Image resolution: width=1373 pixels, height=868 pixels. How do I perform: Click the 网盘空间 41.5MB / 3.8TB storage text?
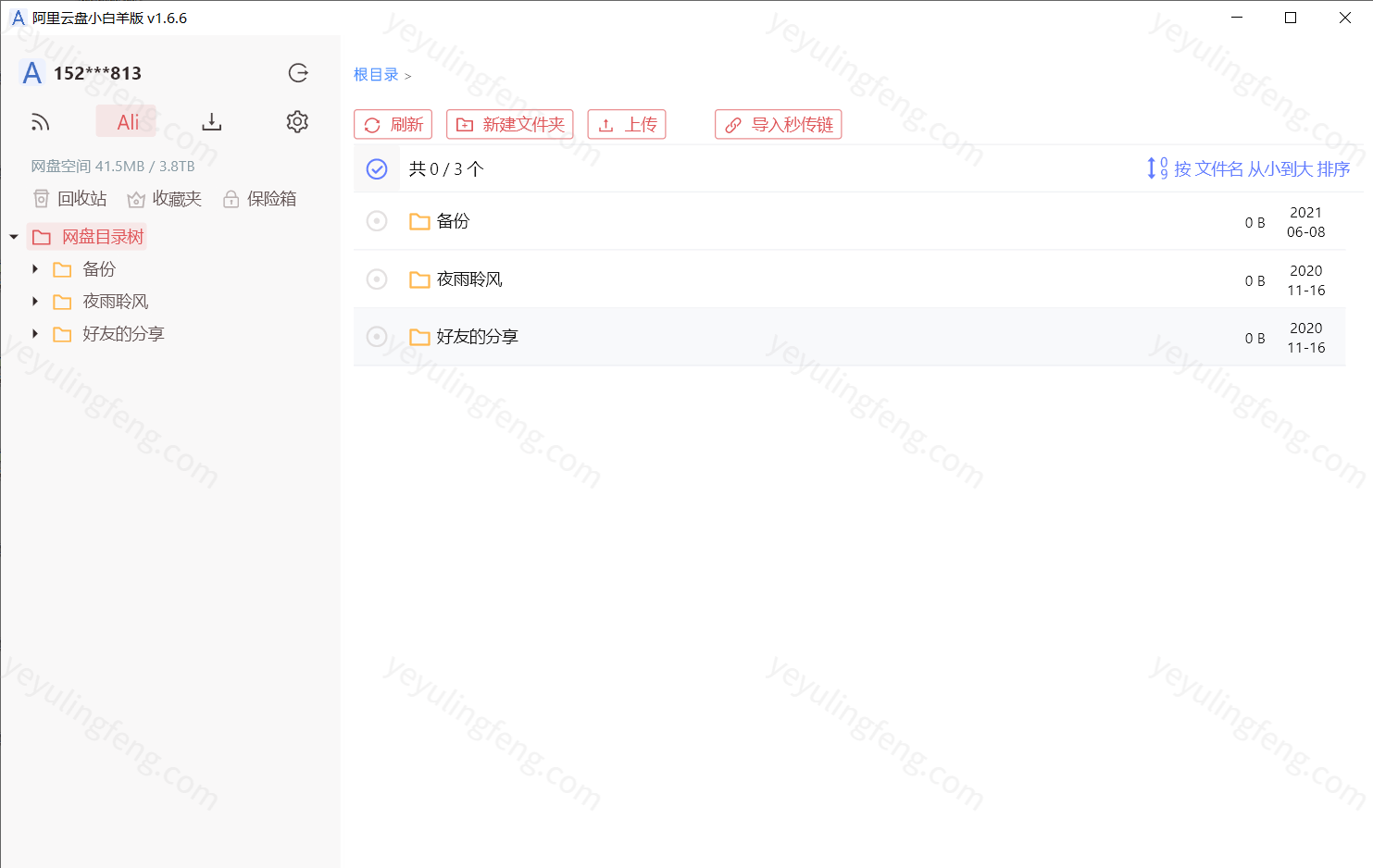(x=113, y=167)
